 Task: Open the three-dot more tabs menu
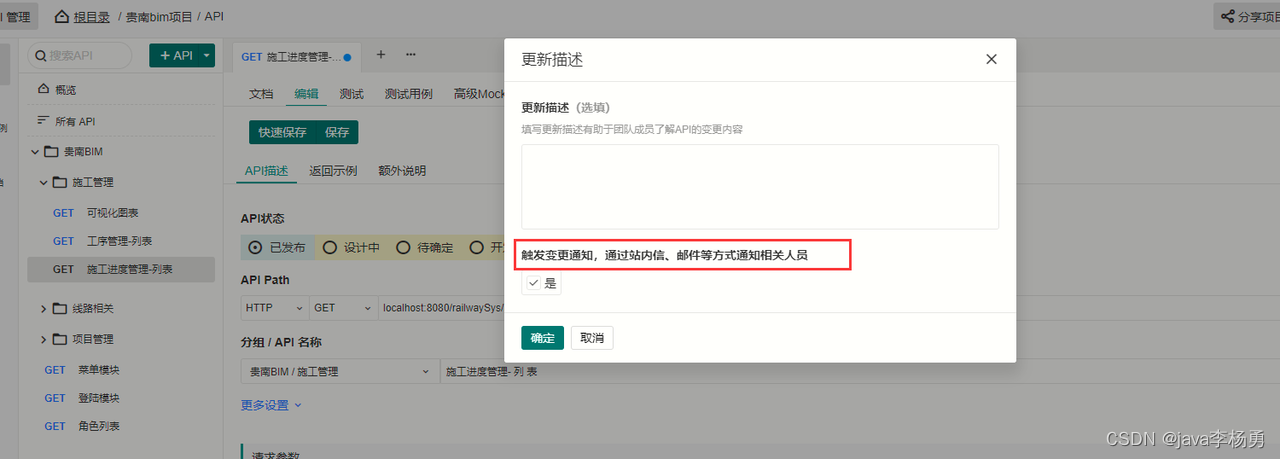410,55
